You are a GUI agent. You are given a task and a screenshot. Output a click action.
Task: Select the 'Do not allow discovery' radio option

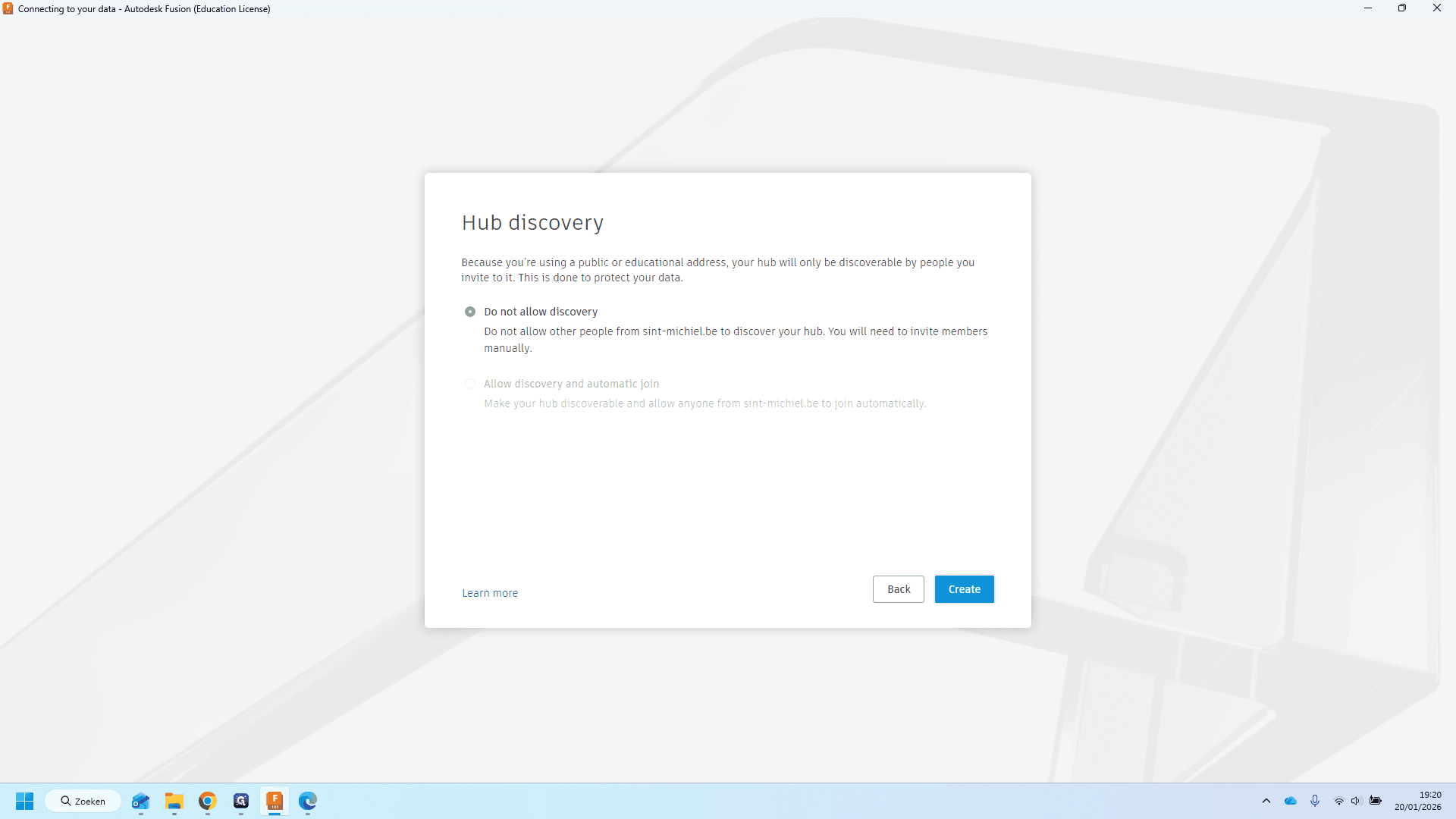pyautogui.click(x=470, y=312)
